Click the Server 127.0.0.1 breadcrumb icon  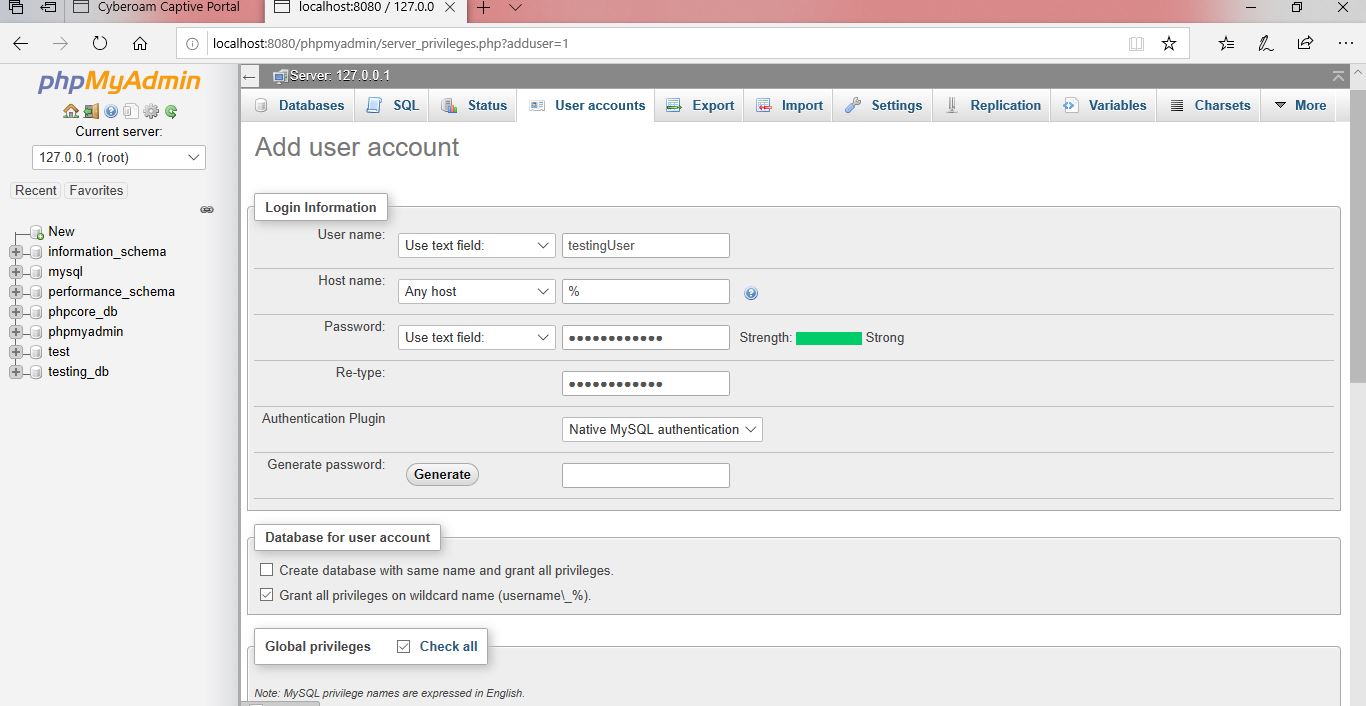click(x=281, y=76)
